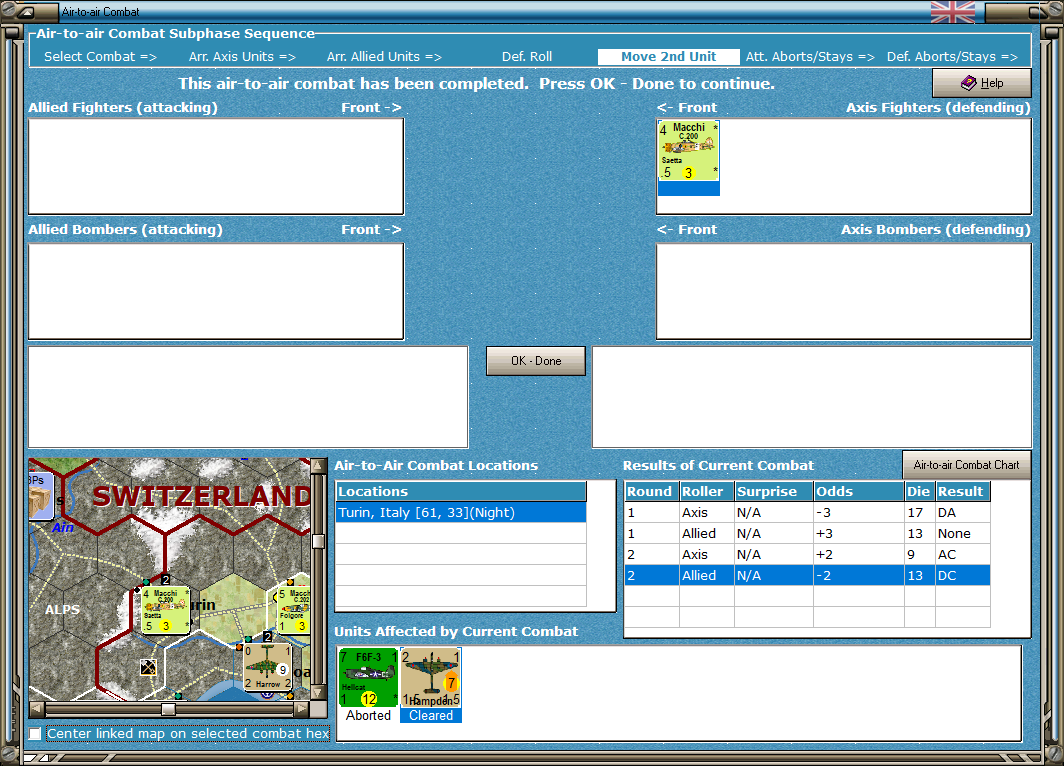1064x766 pixels.
Task: Select the round 1 Axis result row
Action: [807, 512]
